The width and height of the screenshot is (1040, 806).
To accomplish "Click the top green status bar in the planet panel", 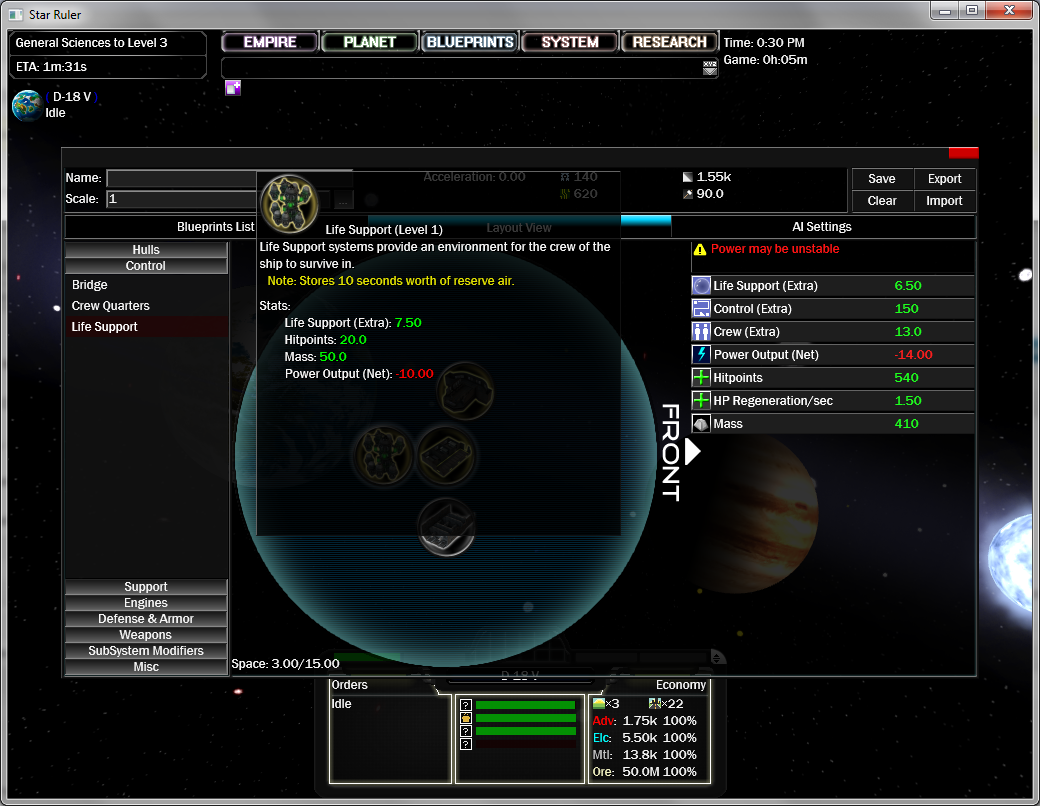I will click(x=525, y=705).
